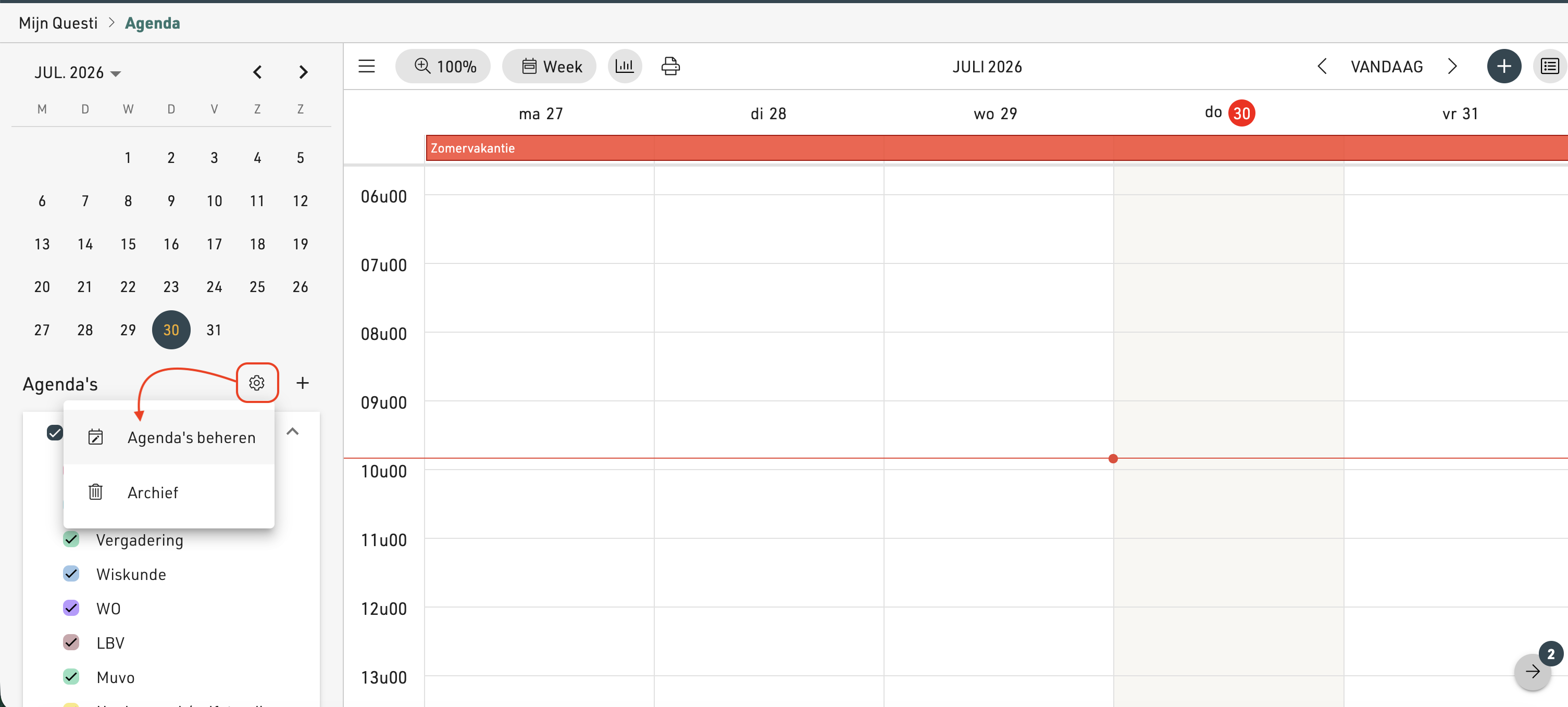
Task: Go to the next month in the mini calendar
Action: [x=303, y=72]
